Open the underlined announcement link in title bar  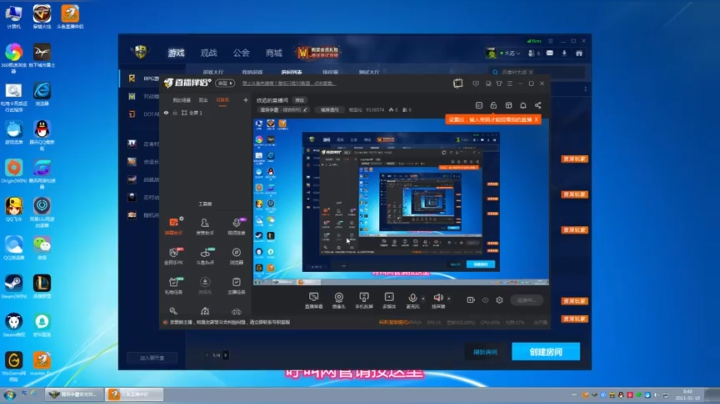[x=289, y=83]
